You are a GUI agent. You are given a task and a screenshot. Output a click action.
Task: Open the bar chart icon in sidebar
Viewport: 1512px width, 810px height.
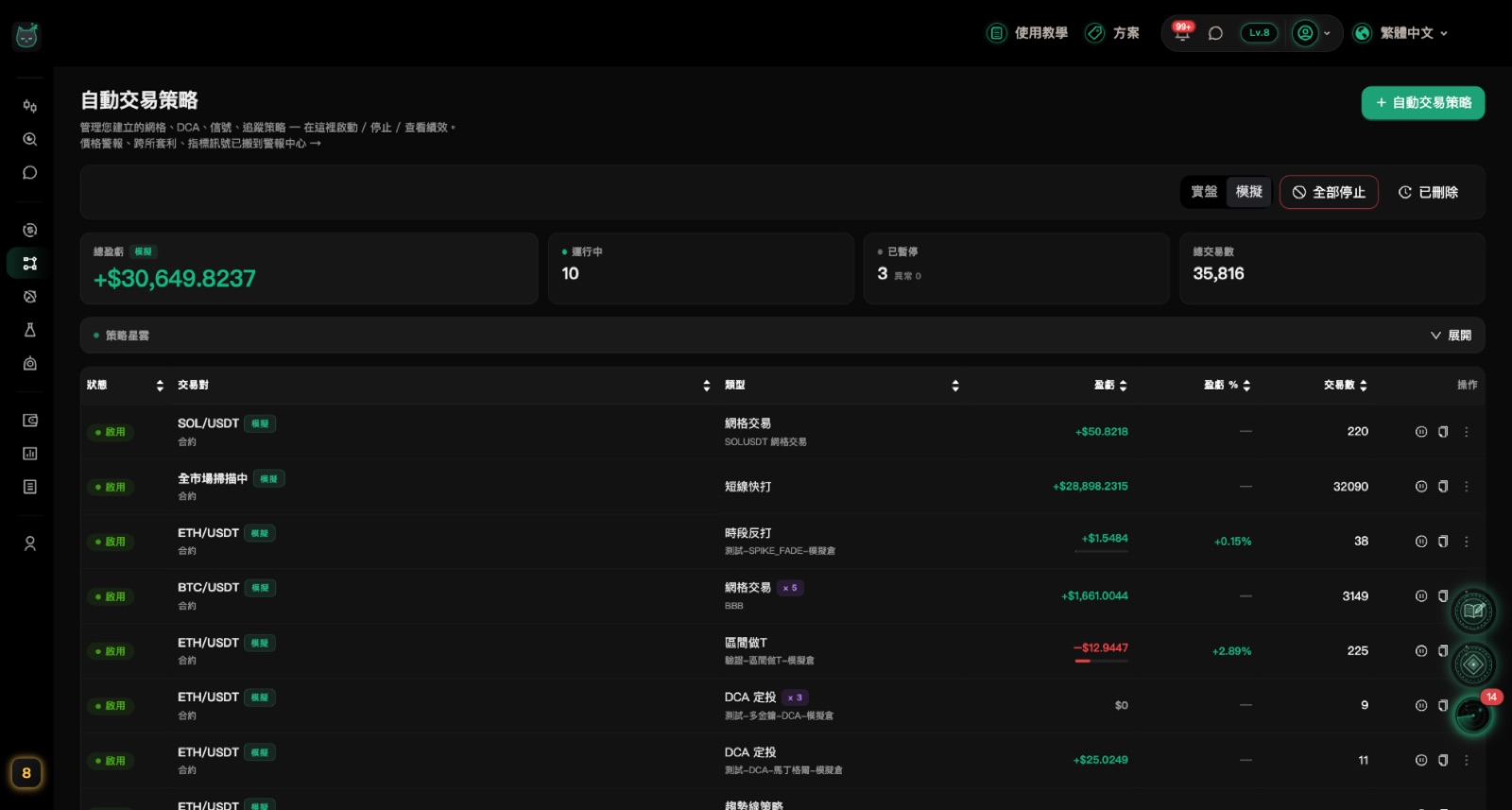30,454
